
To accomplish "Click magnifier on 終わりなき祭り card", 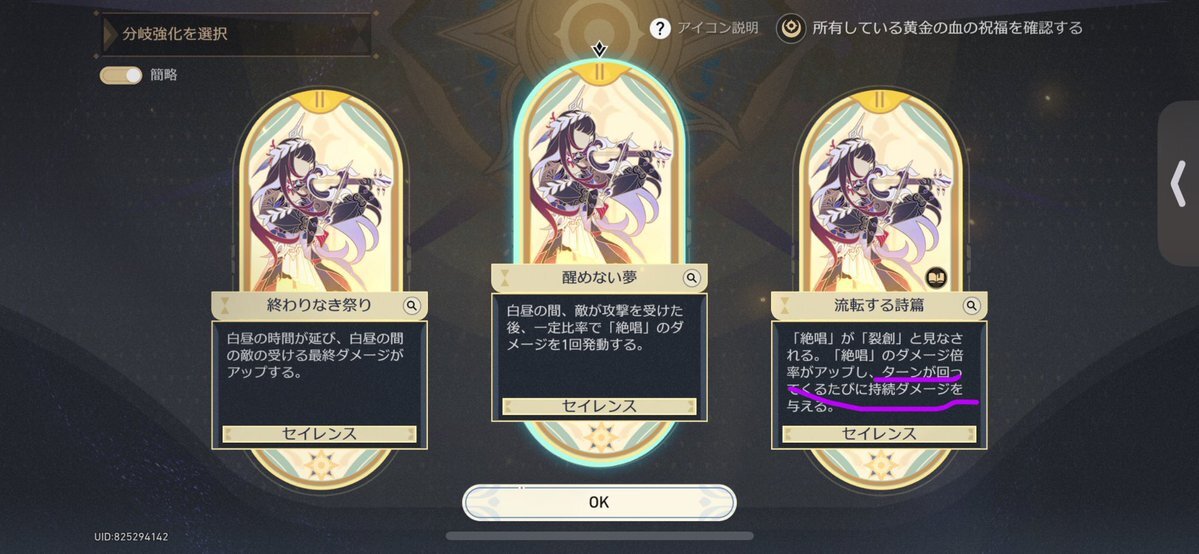I will 411,306.
